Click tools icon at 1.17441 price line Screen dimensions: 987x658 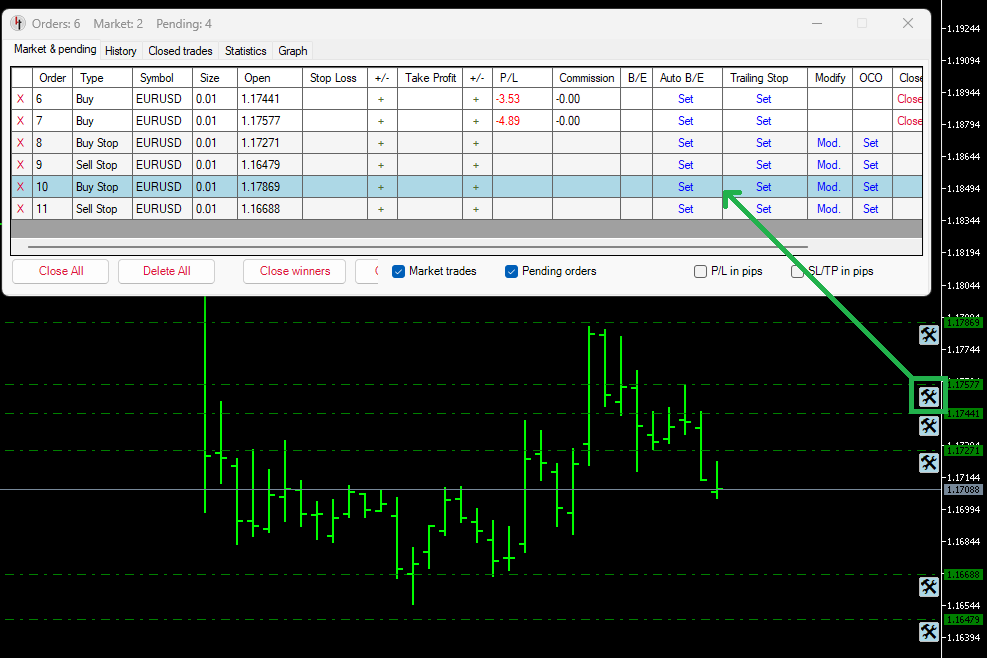click(928, 427)
